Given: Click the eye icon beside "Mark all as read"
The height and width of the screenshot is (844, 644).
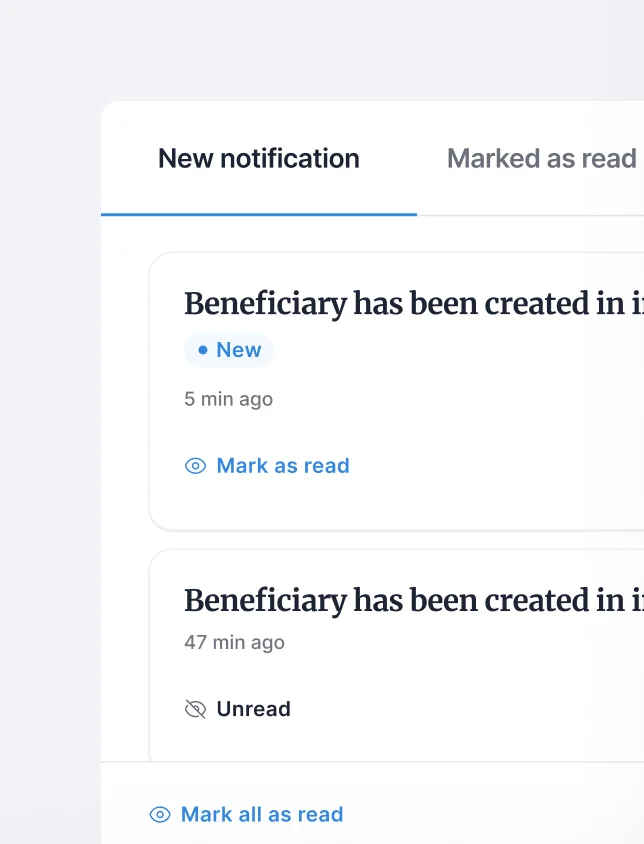Looking at the screenshot, I should point(160,815).
